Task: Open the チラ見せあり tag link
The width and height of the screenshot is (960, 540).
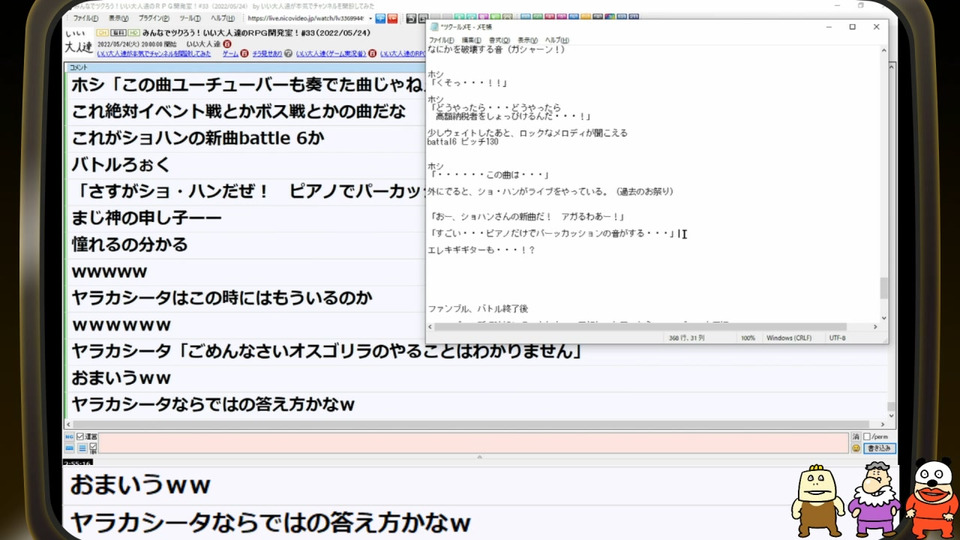Action: 267,54
